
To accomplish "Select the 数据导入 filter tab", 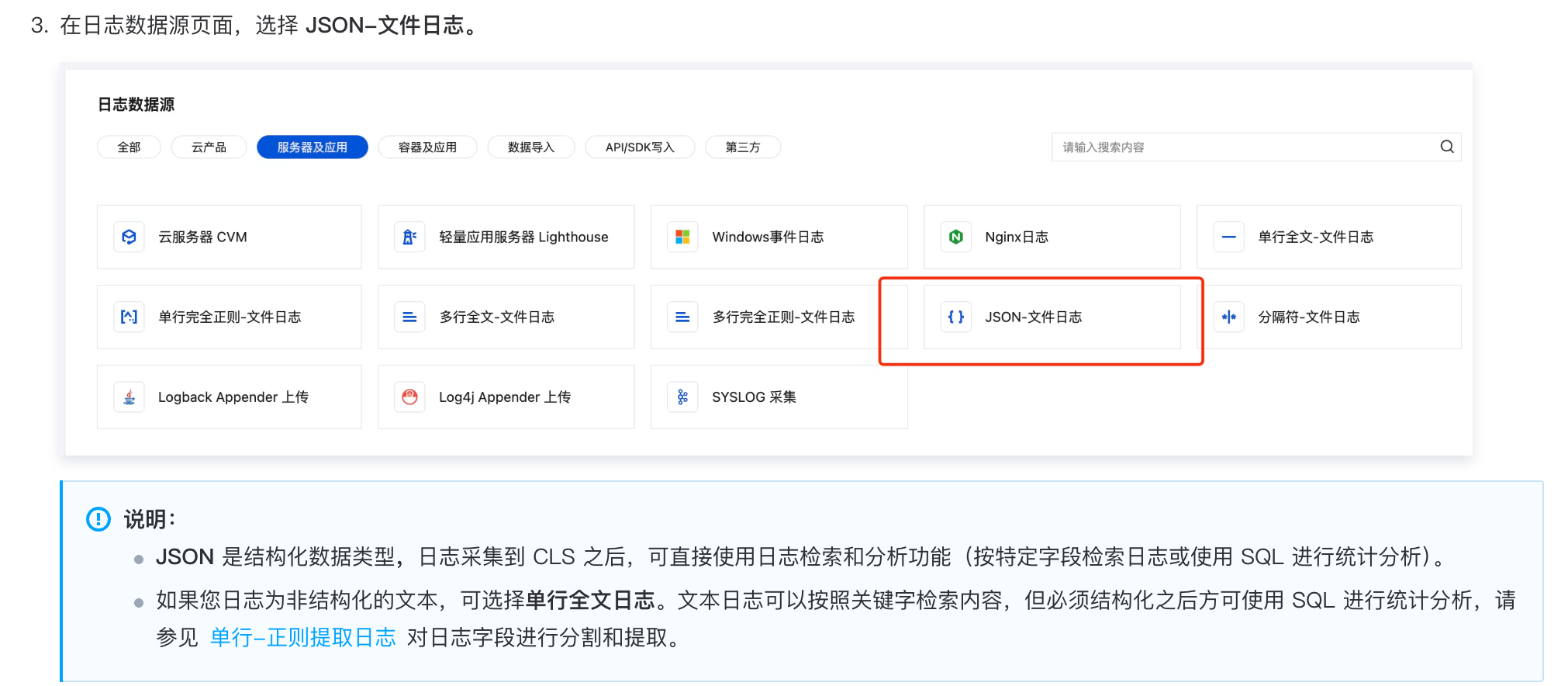I will coord(530,147).
